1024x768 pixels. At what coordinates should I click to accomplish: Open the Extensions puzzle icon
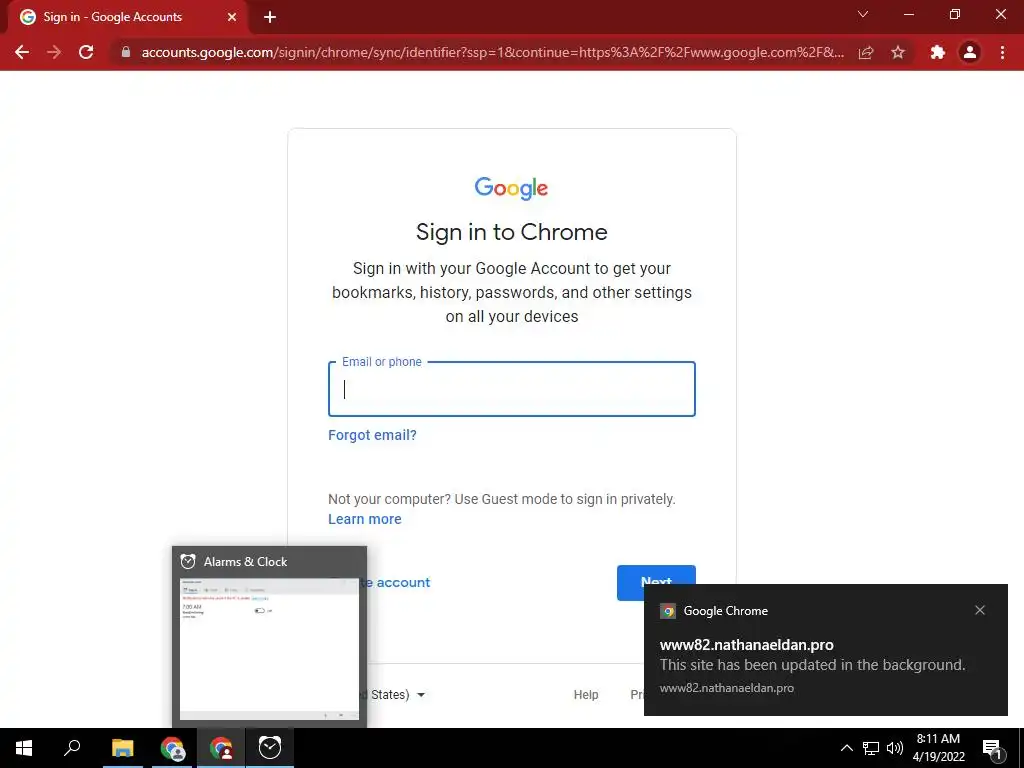[x=938, y=52]
